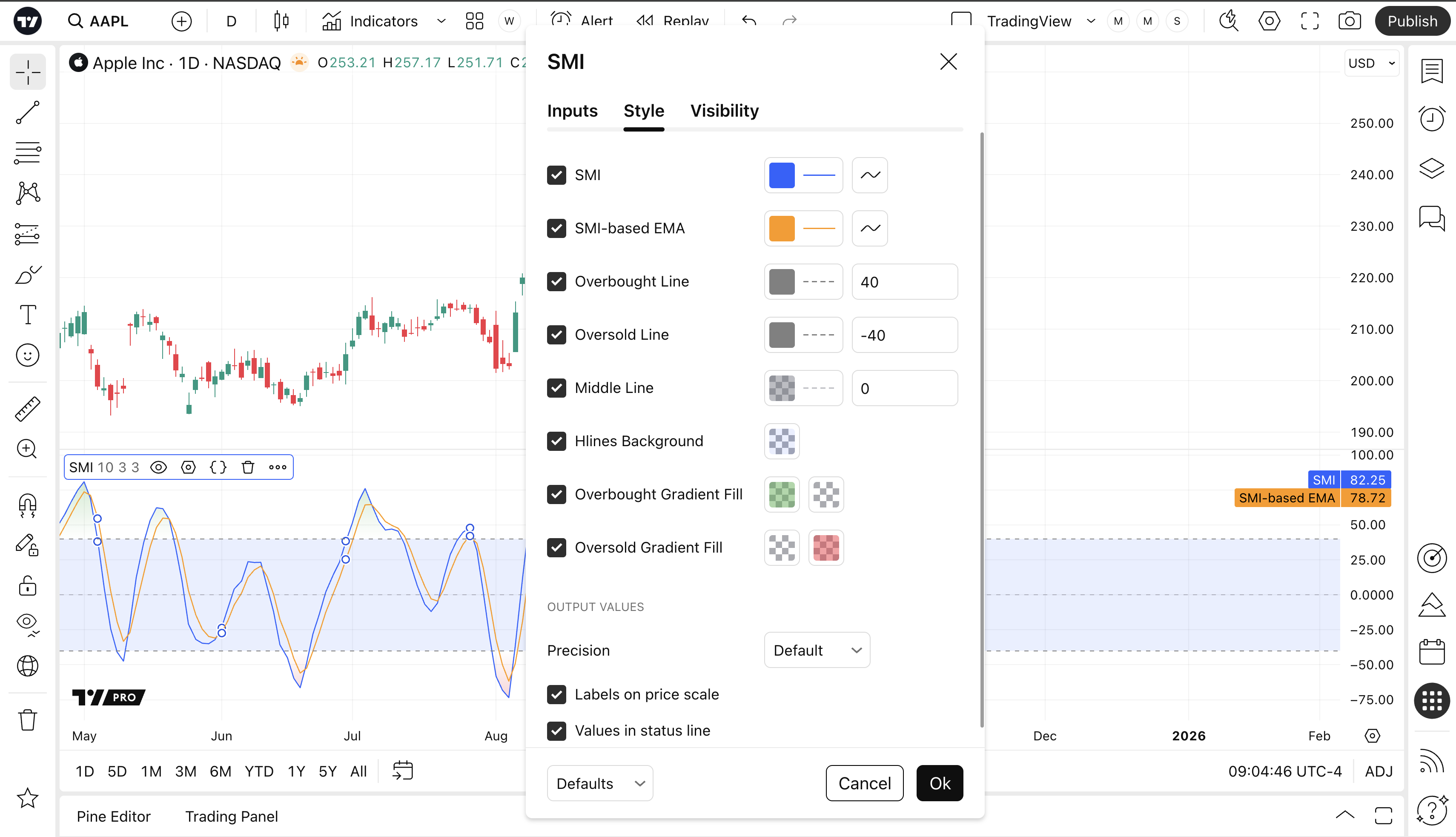1456x837 pixels.
Task: Select the Magnet mode tool
Action: (27, 505)
